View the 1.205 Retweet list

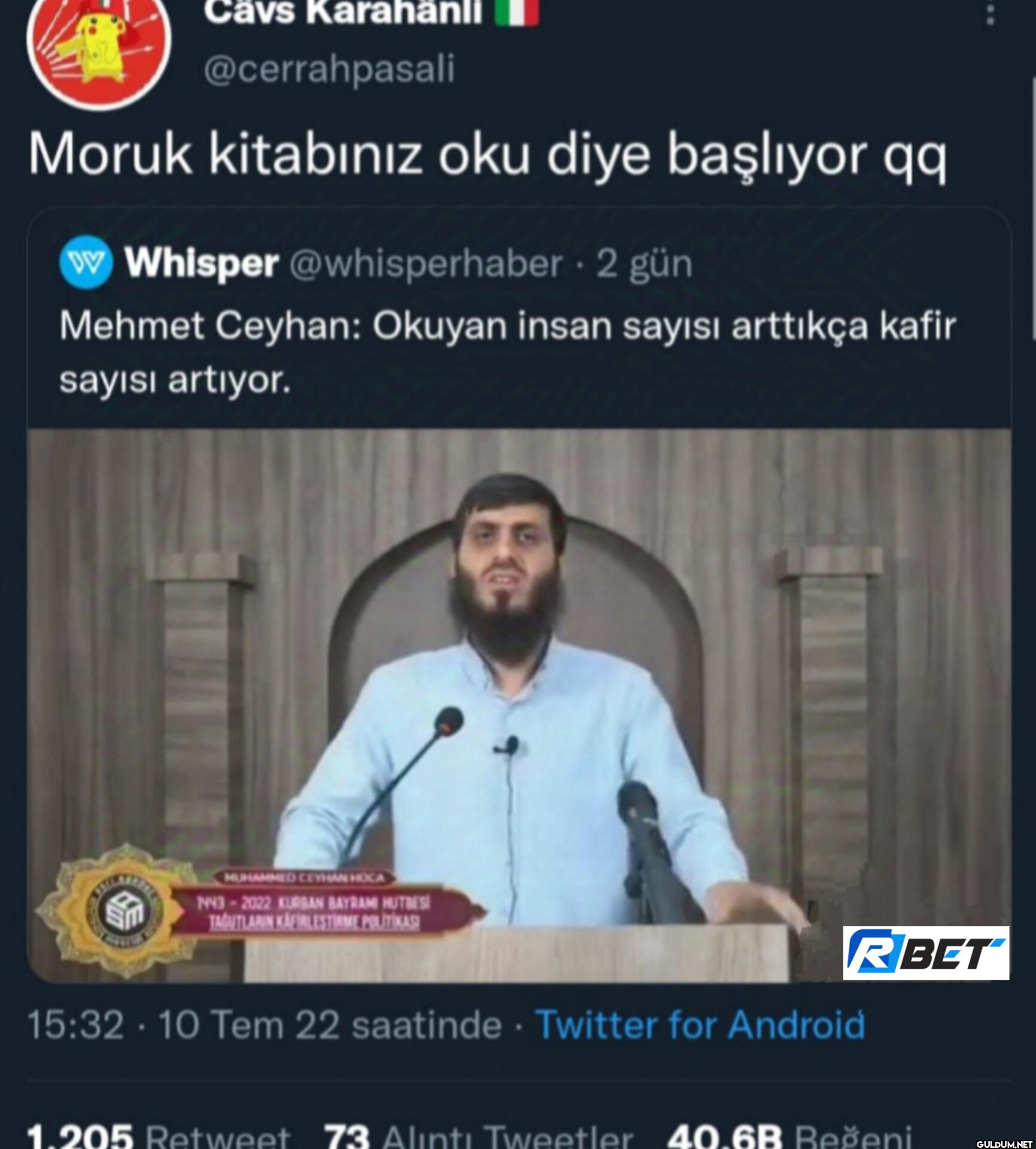click(x=159, y=1135)
